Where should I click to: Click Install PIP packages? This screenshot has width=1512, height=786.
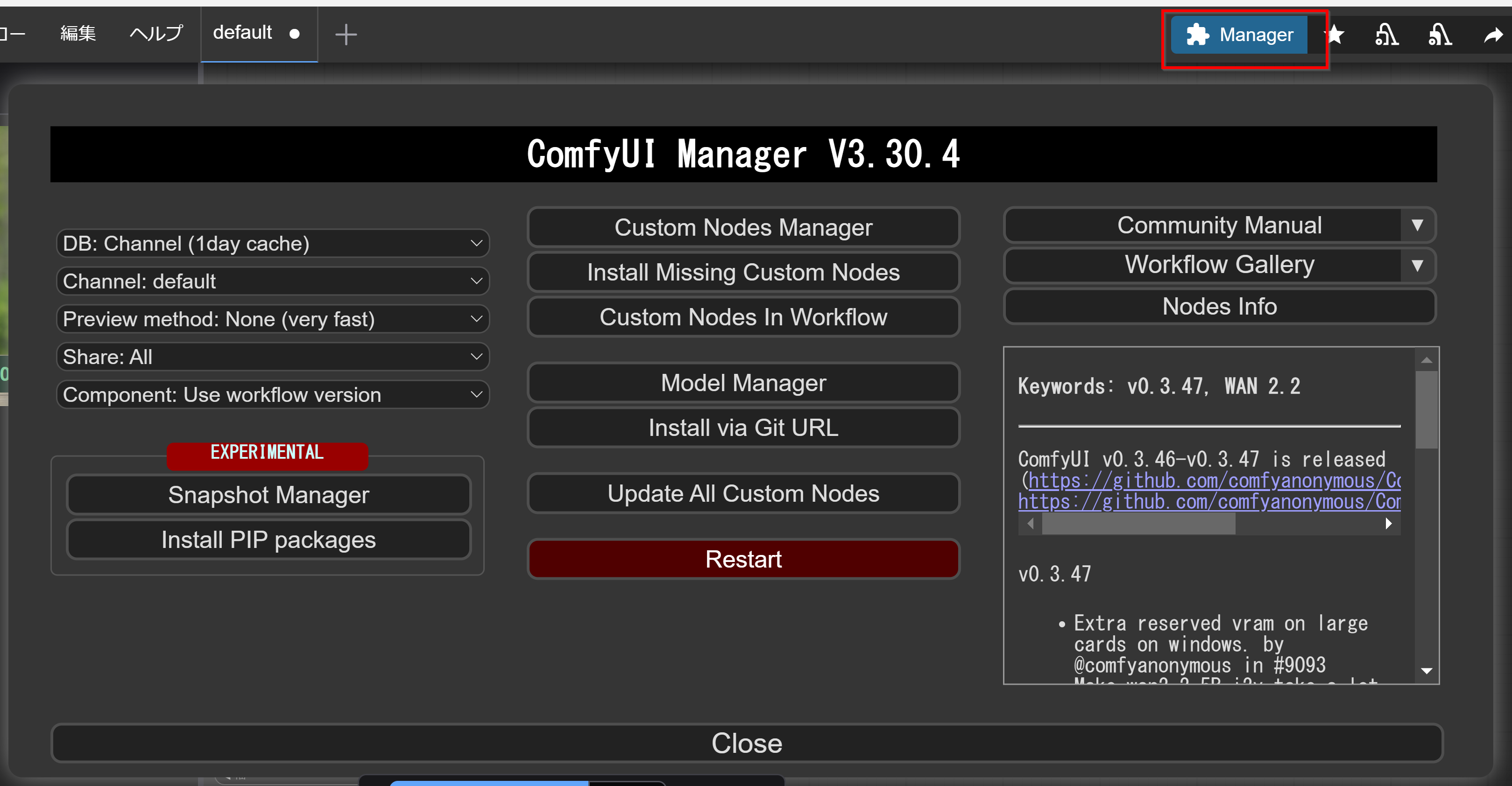[x=268, y=540]
